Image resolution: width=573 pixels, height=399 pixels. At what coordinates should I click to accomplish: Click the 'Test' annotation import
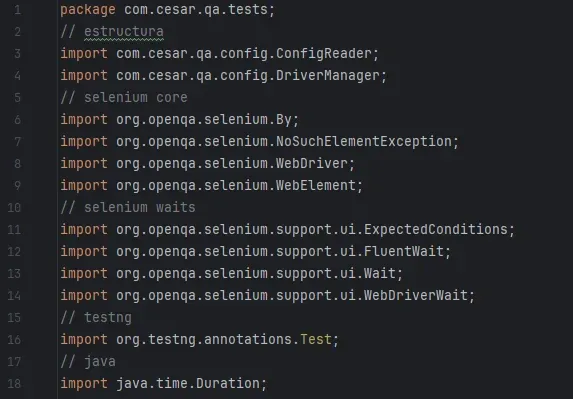tap(316, 339)
